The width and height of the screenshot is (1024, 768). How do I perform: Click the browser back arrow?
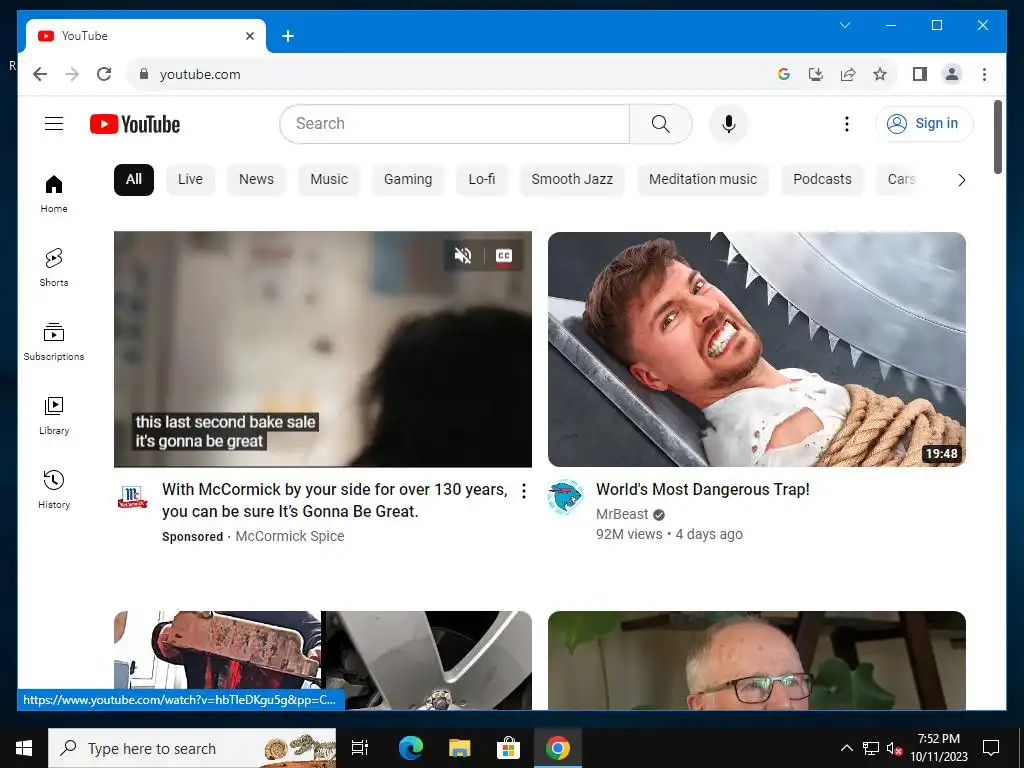pyautogui.click(x=40, y=74)
